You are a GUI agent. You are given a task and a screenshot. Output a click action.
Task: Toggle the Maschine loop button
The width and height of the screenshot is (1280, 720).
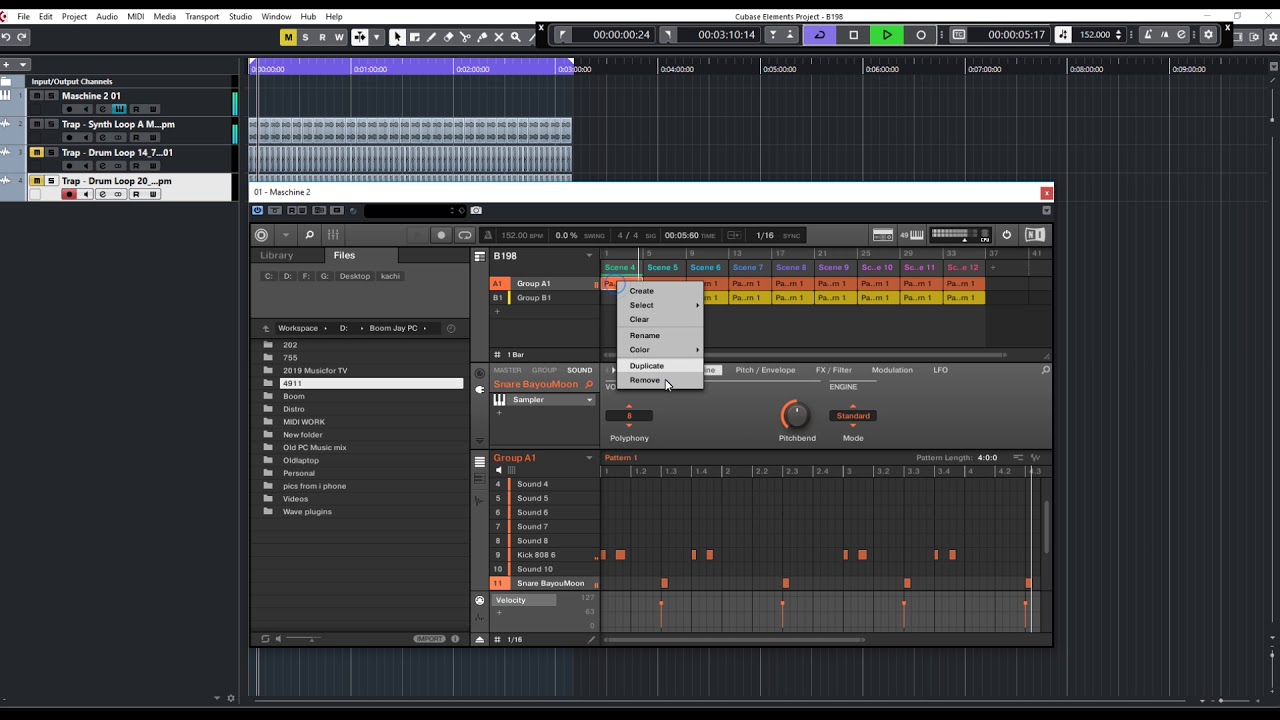coord(465,235)
